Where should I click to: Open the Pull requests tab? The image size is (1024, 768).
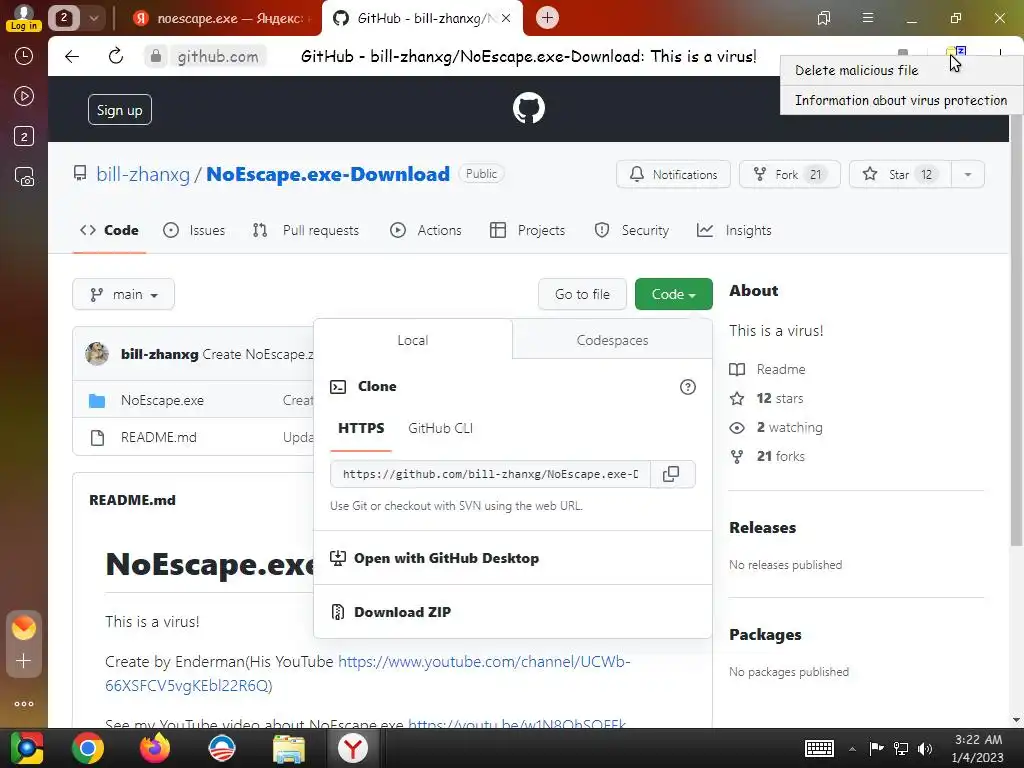(306, 231)
